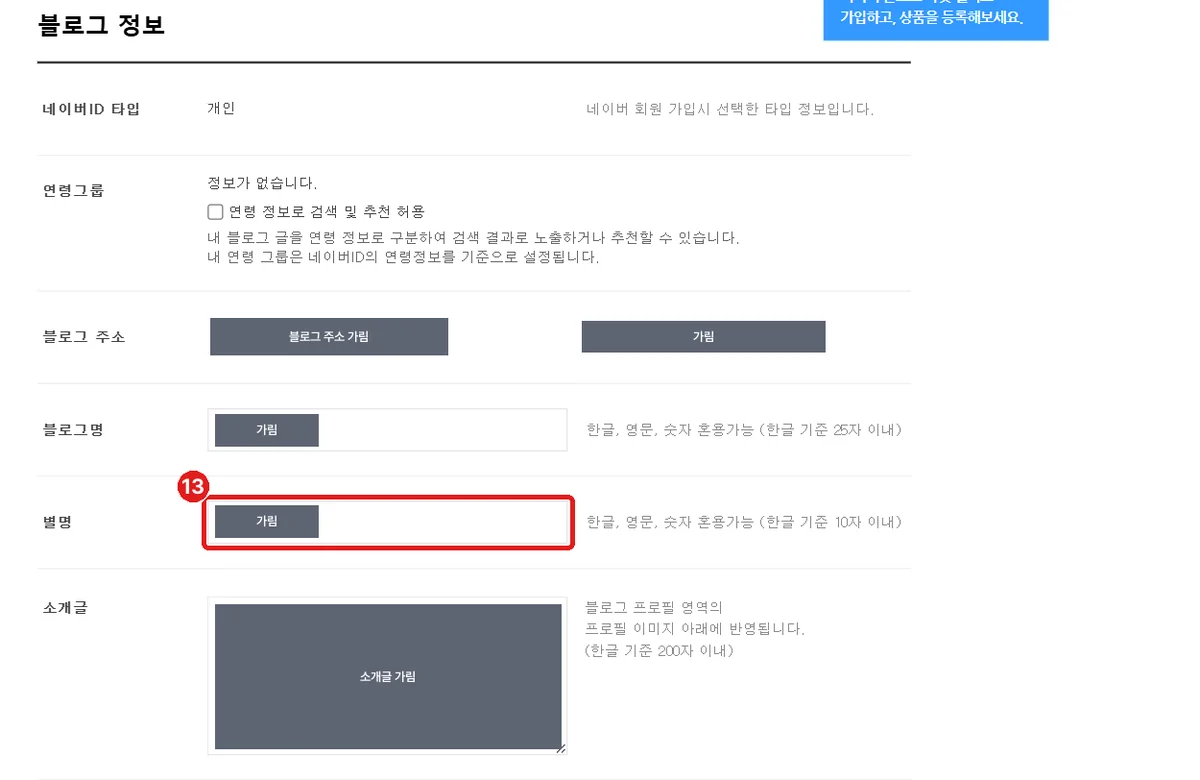The height and width of the screenshot is (780, 1200).
Task: Click the 블로그명 row label
Action: [71, 430]
